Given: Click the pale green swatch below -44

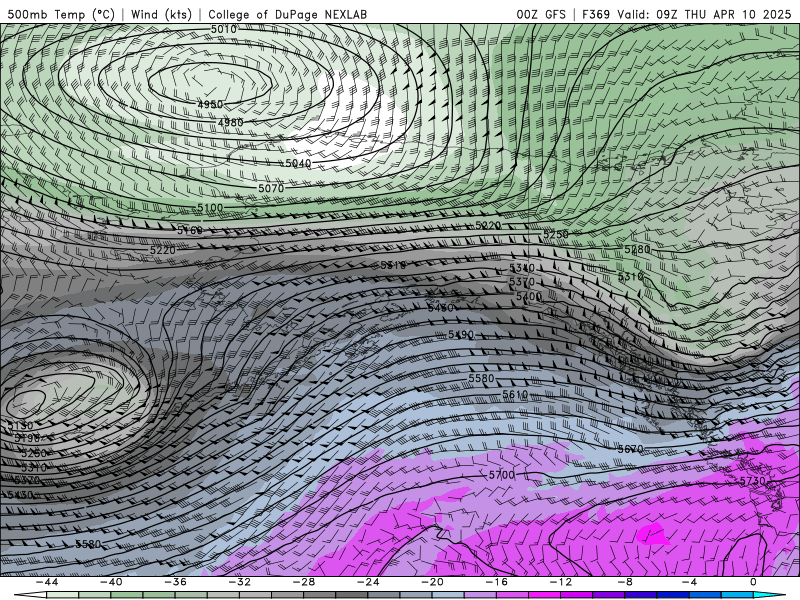Looking at the screenshot, I should [x=62, y=595].
